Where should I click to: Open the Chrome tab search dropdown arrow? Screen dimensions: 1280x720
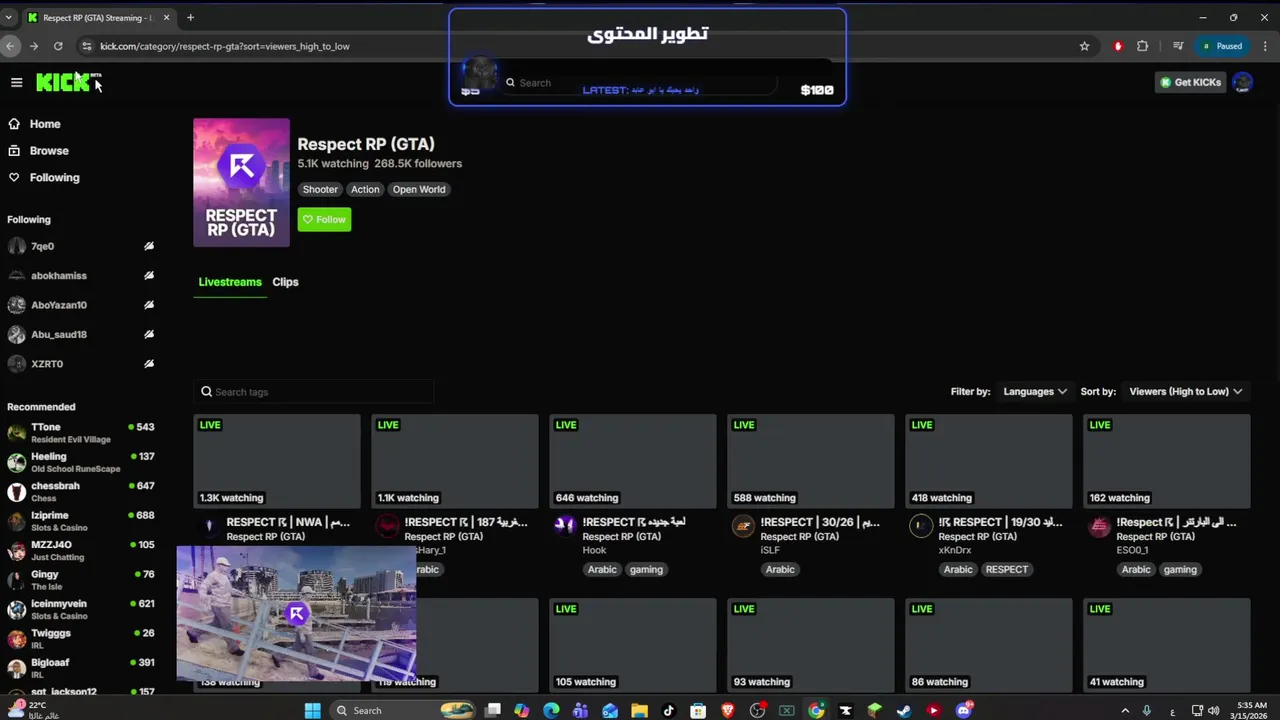(9, 17)
